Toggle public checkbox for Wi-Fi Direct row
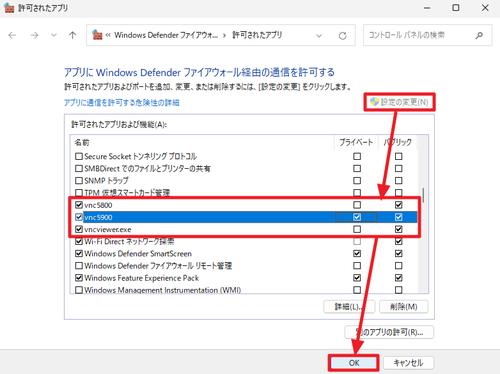 [x=399, y=241]
